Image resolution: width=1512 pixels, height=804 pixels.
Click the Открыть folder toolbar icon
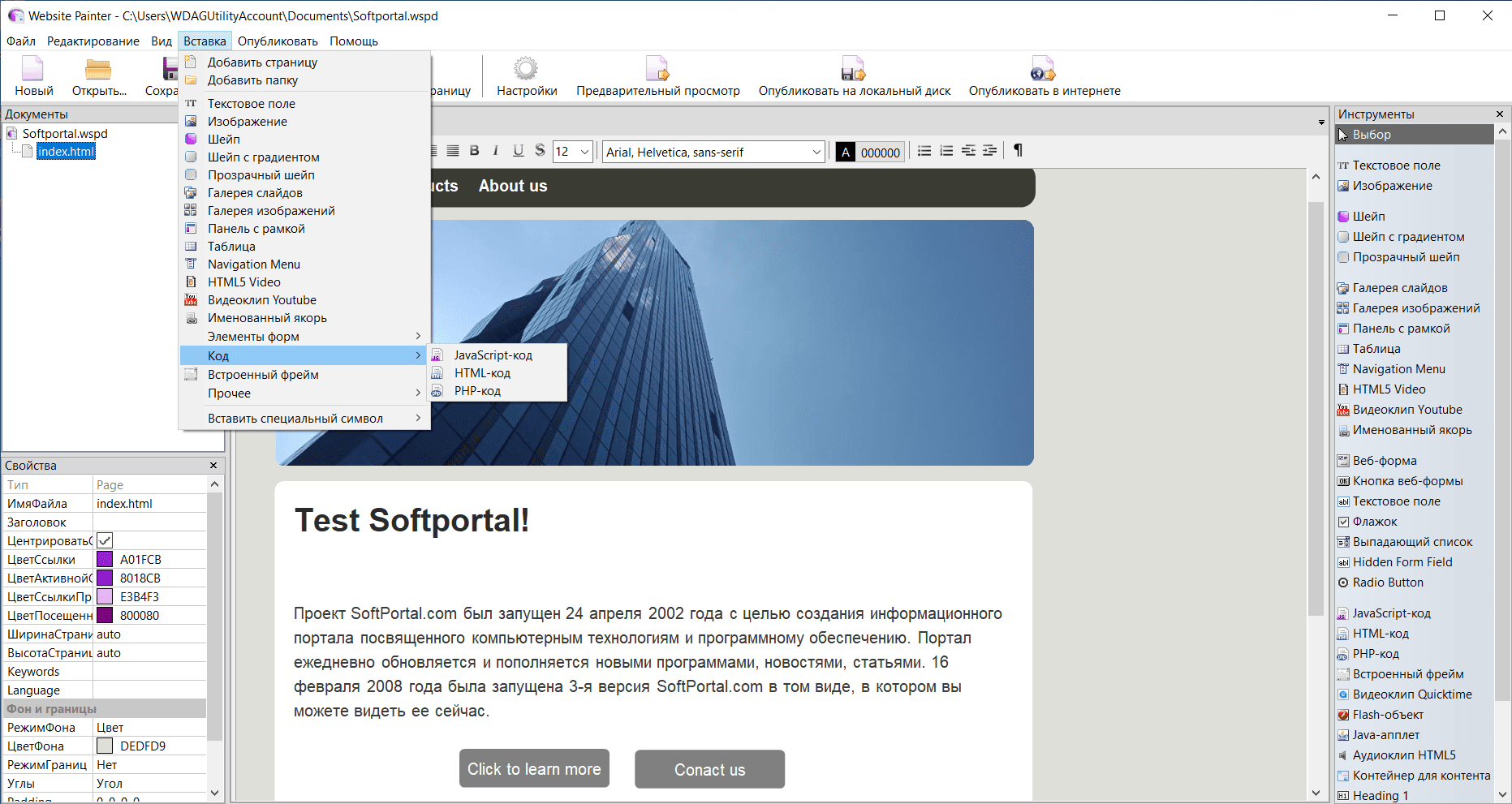coord(98,69)
